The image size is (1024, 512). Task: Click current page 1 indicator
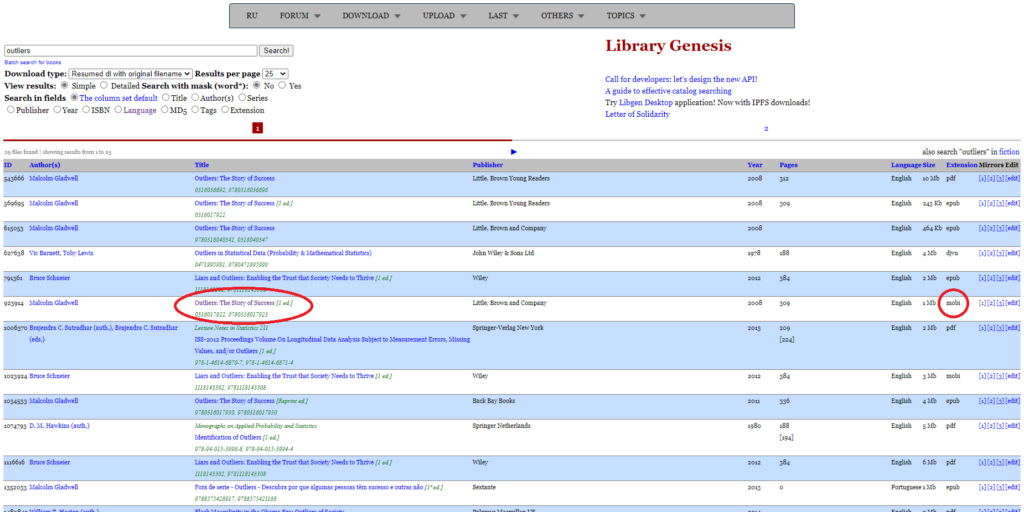(257, 129)
